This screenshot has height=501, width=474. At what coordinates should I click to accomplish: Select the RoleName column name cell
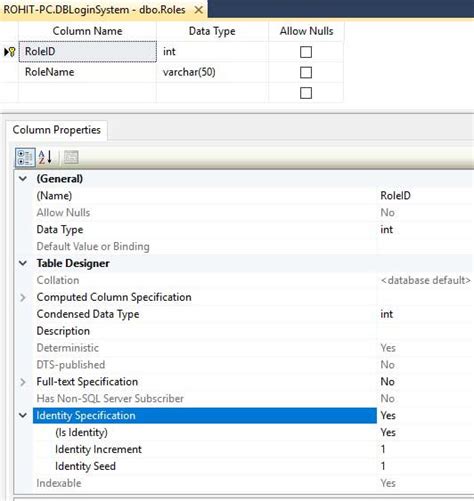click(x=87, y=72)
